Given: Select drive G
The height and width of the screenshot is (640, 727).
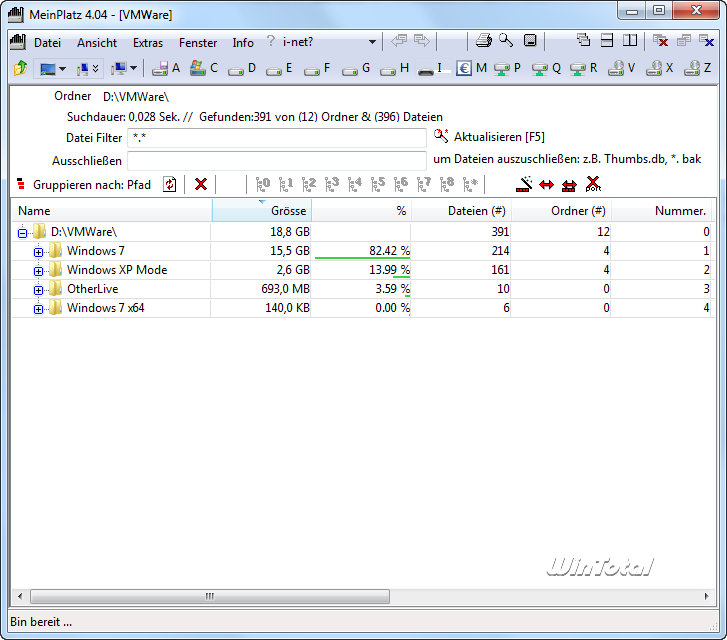Looking at the screenshot, I should click(x=356, y=69).
